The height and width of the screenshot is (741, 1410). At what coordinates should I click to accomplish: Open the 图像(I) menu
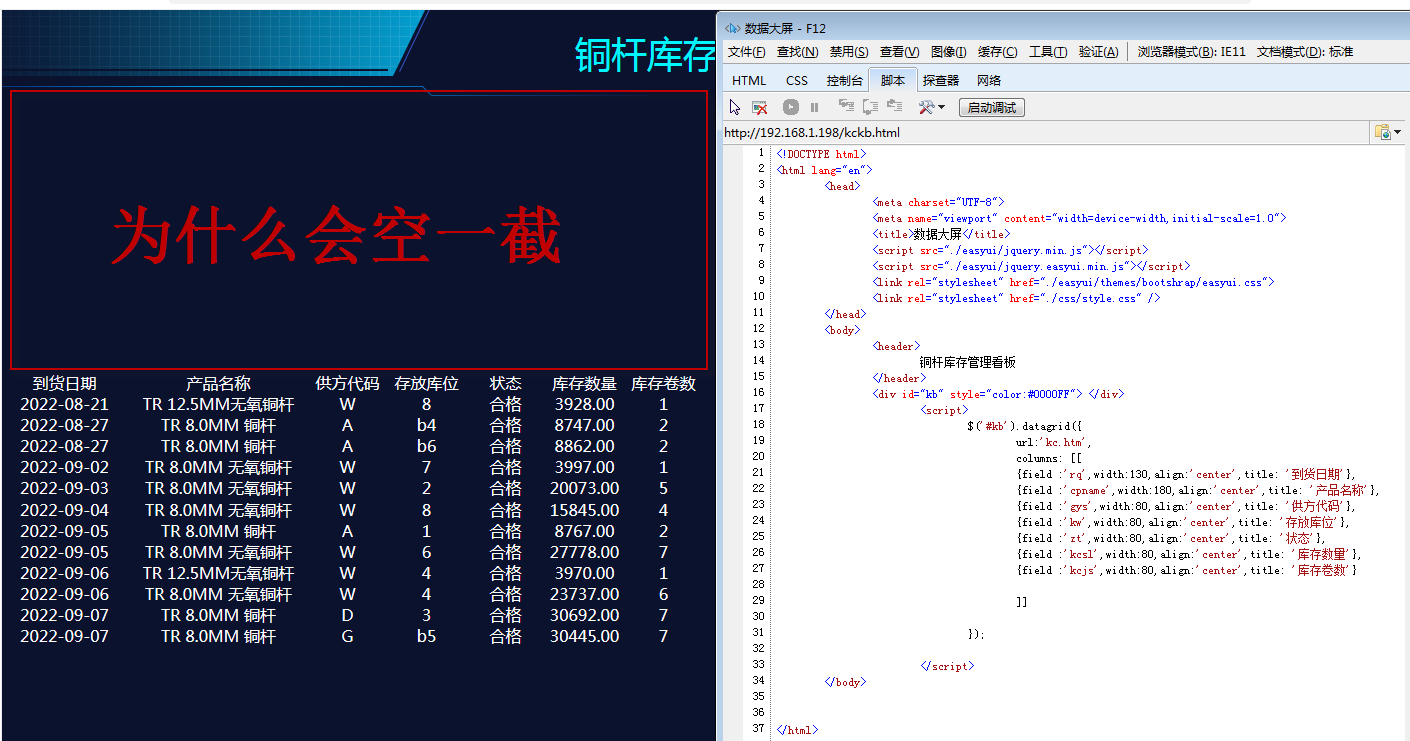click(948, 52)
